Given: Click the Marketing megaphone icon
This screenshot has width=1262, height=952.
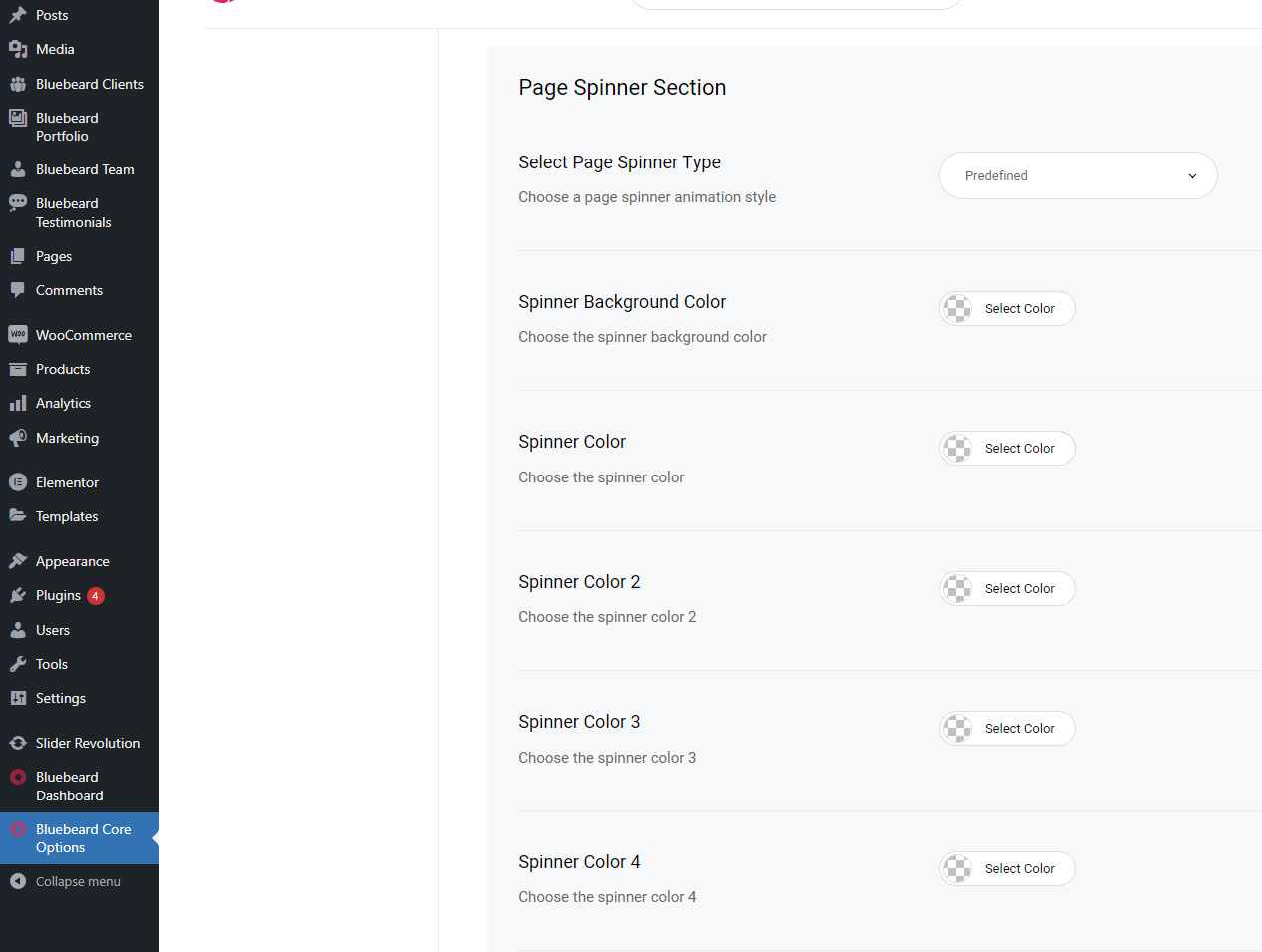Looking at the screenshot, I should (x=18, y=438).
